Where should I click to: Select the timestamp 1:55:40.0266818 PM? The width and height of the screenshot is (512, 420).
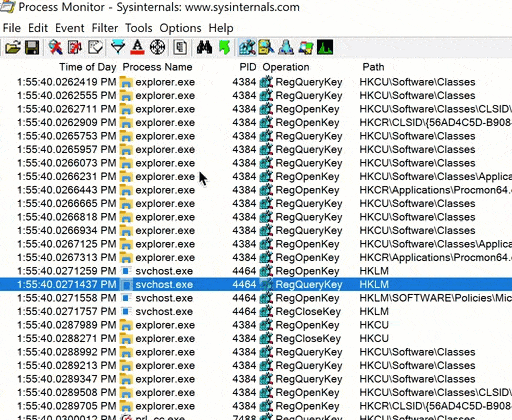coord(67,217)
